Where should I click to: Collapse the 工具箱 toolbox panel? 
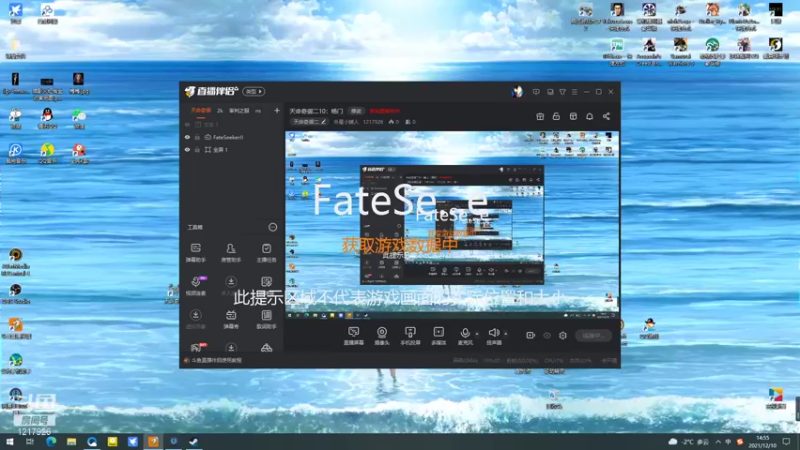point(273,227)
